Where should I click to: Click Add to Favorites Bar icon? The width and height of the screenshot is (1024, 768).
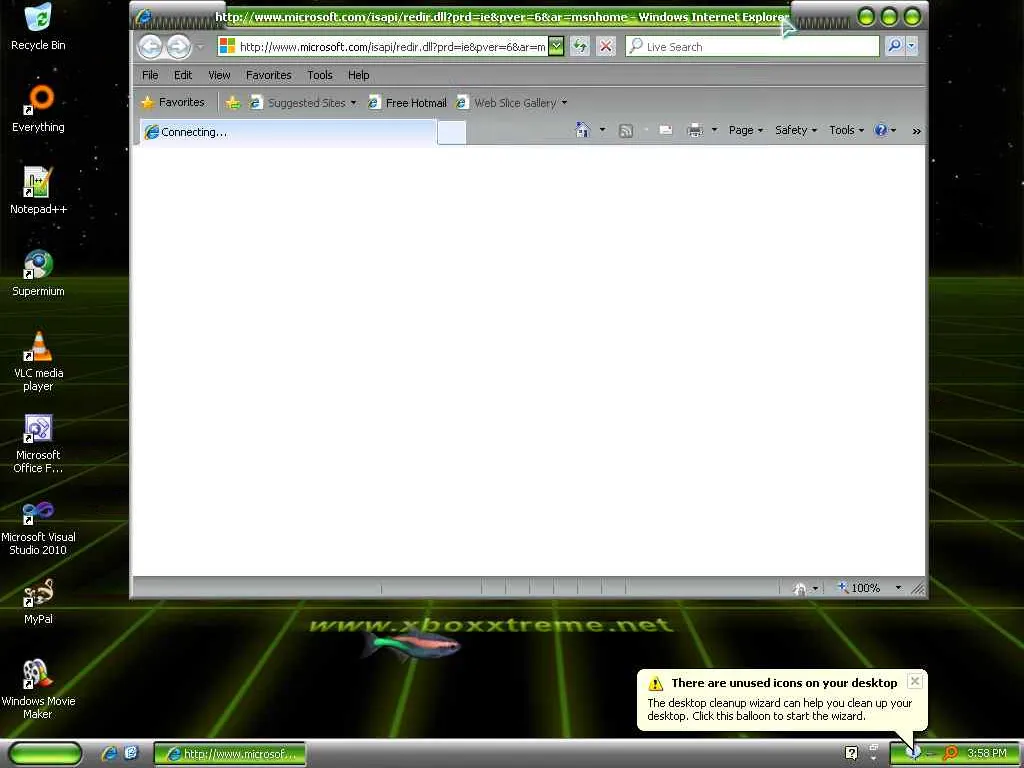(232, 103)
